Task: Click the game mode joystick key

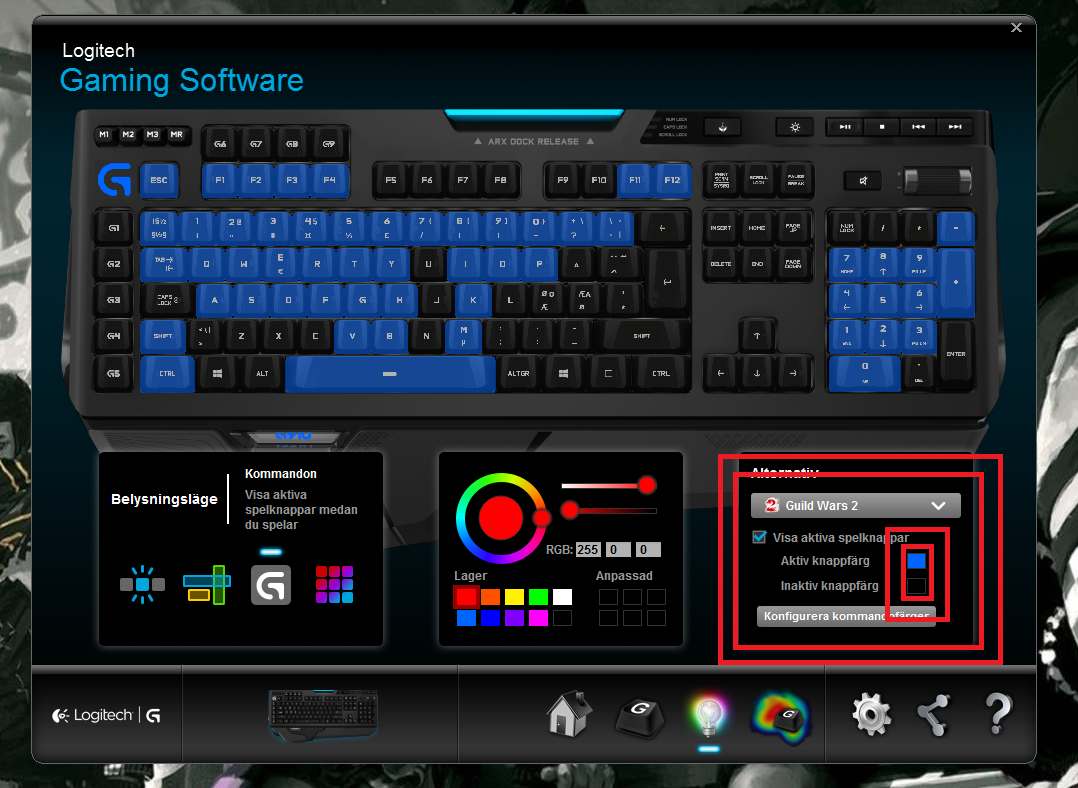Action: pos(723,127)
